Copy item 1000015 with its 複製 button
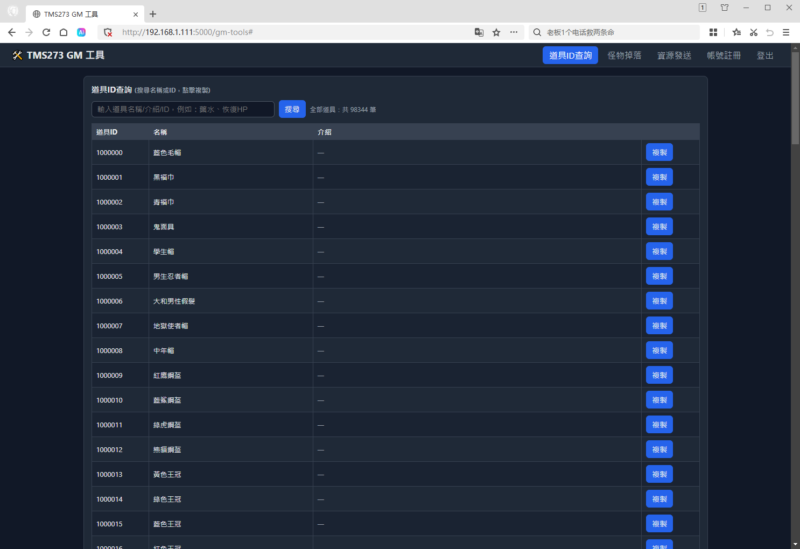Viewport: 800px width, 549px height. click(659, 523)
